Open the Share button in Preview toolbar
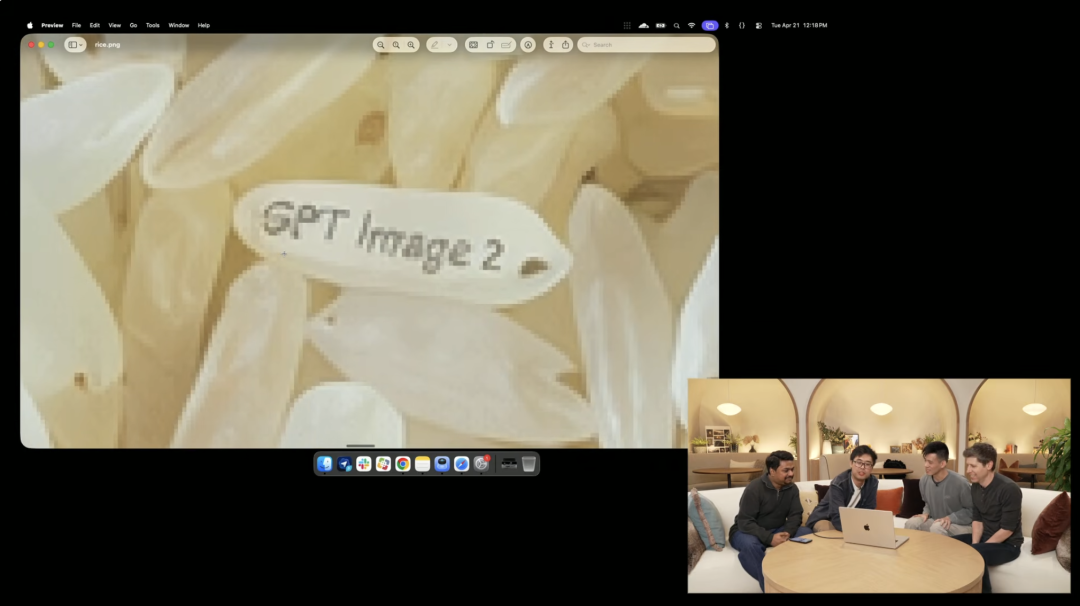The width and height of the screenshot is (1080, 606). [x=565, y=45]
